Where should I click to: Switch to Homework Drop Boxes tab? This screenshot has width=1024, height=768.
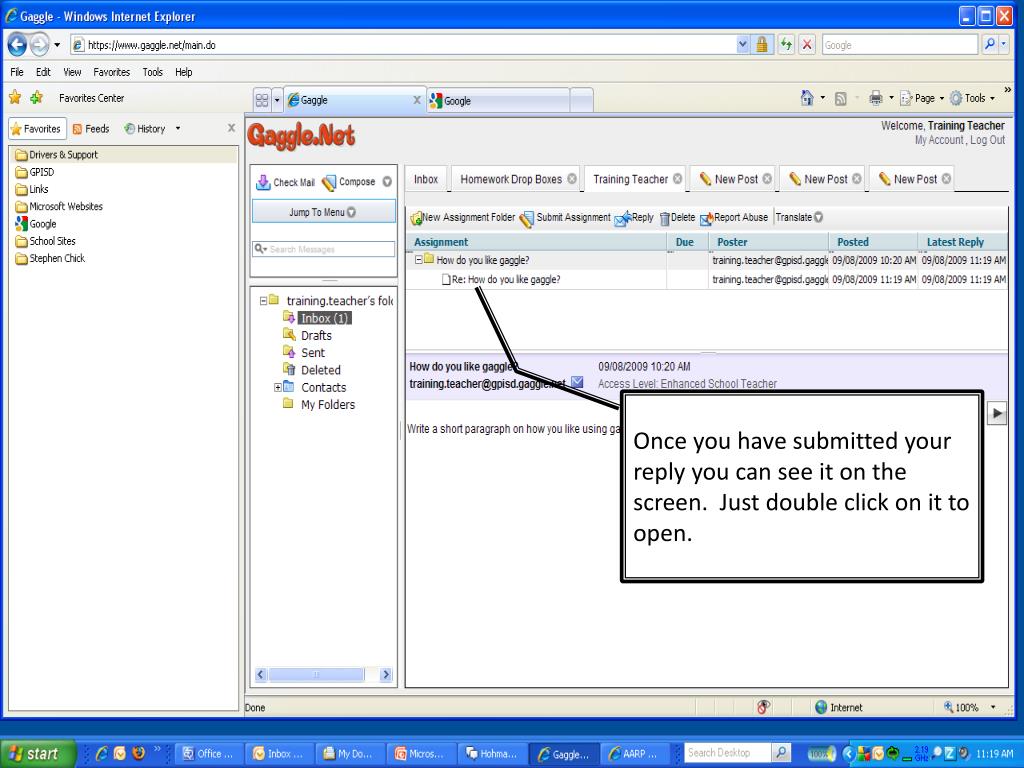[511, 179]
